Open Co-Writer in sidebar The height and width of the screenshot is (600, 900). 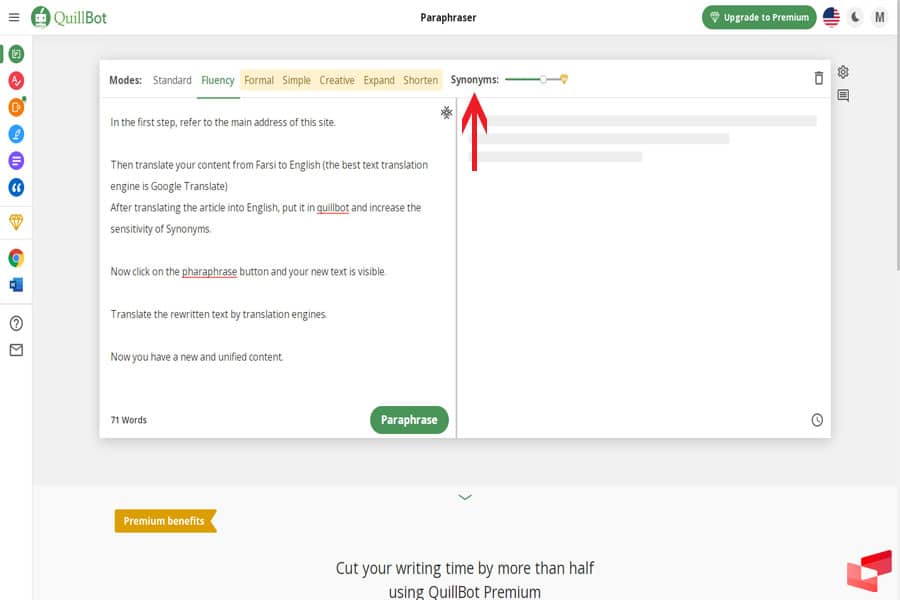click(x=16, y=134)
